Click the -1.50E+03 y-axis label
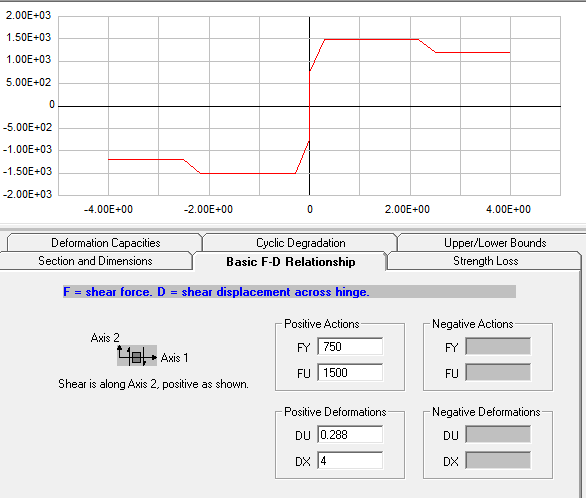This screenshot has width=586, height=498. 27,171
